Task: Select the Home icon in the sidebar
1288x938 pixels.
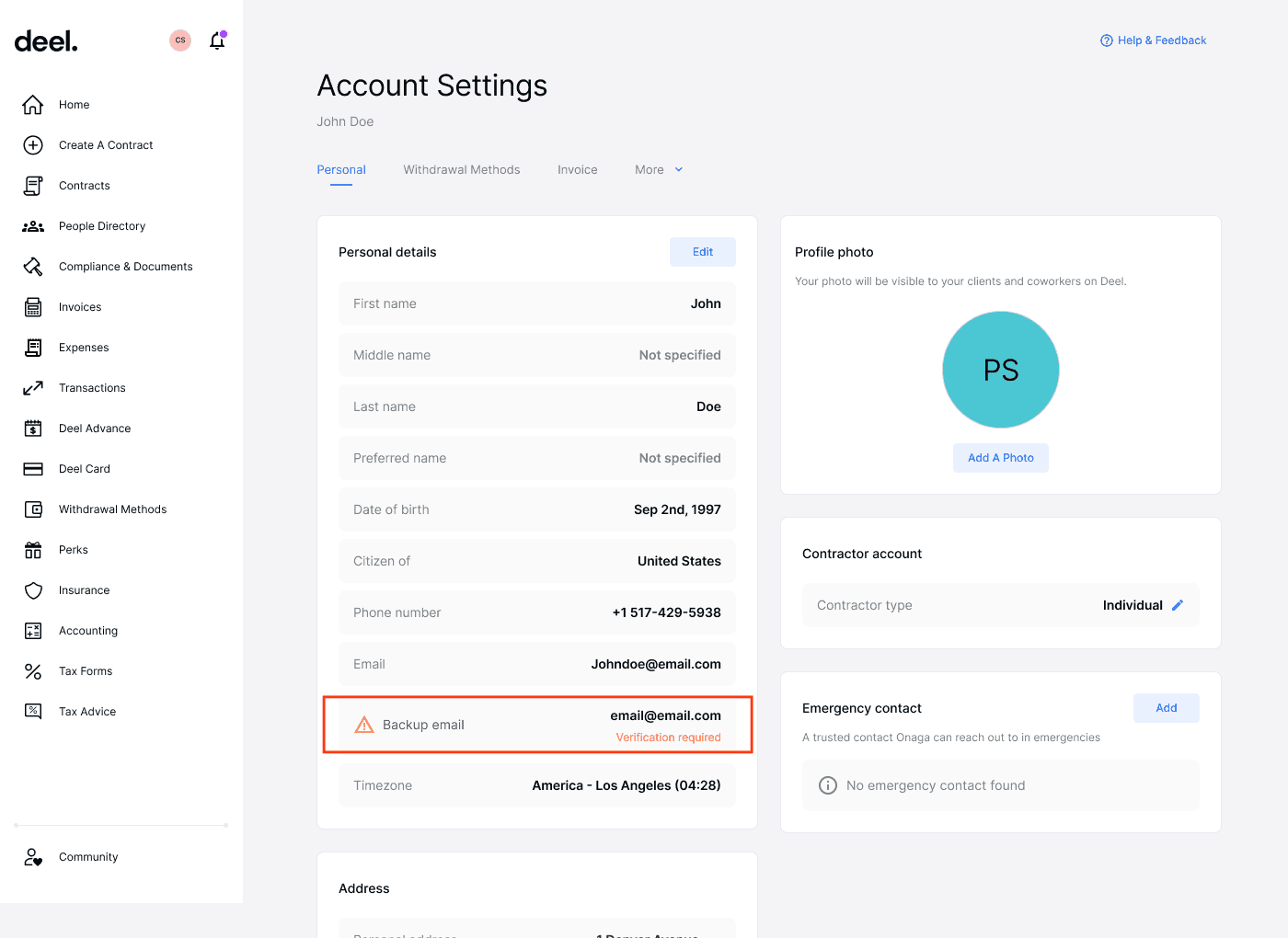Action: pos(32,104)
